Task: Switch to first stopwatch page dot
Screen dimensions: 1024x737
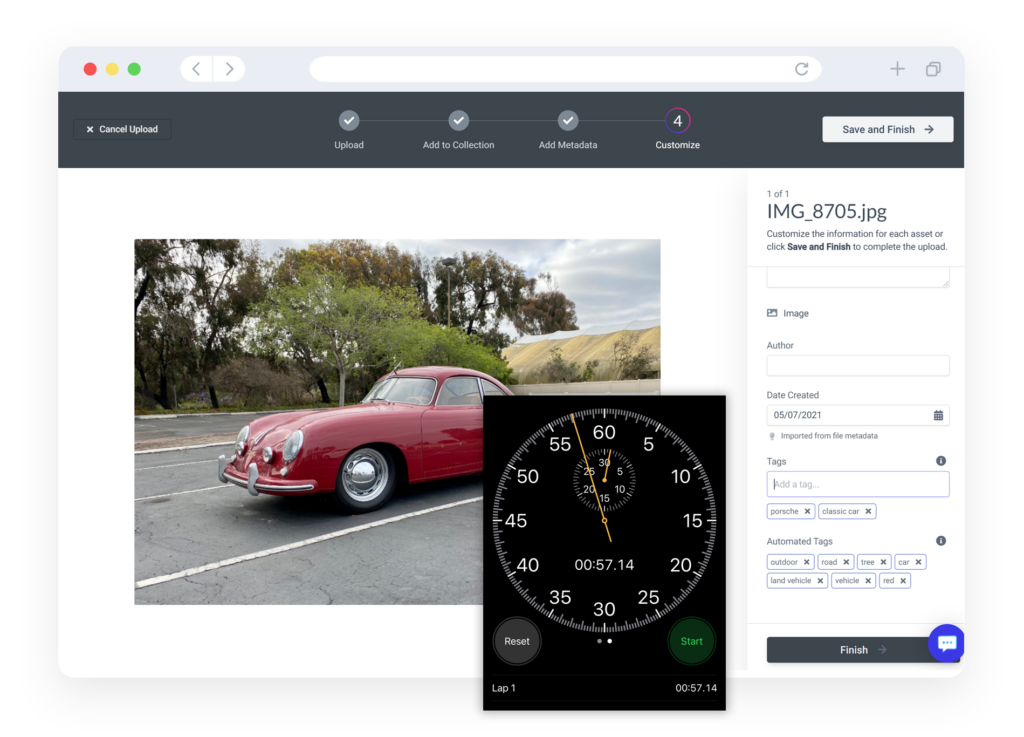Action: point(599,641)
